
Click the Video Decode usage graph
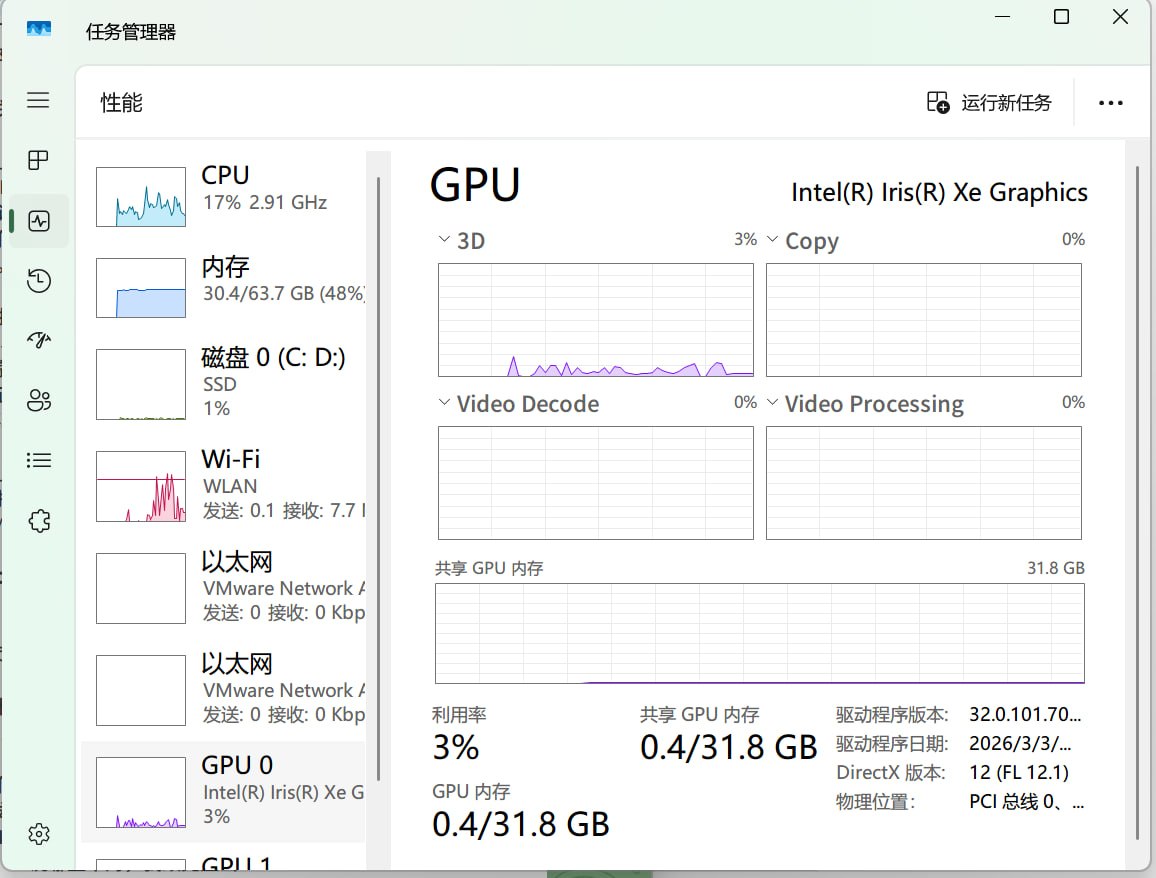pos(596,483)
